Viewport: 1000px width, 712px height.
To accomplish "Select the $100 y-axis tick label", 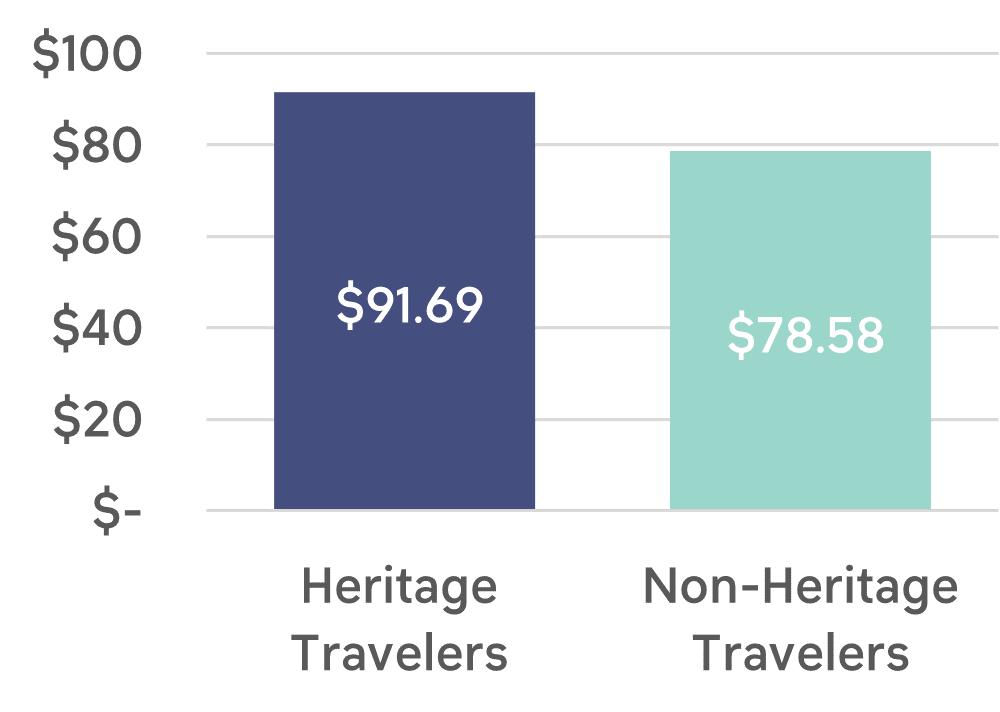I will click(87, 54).
